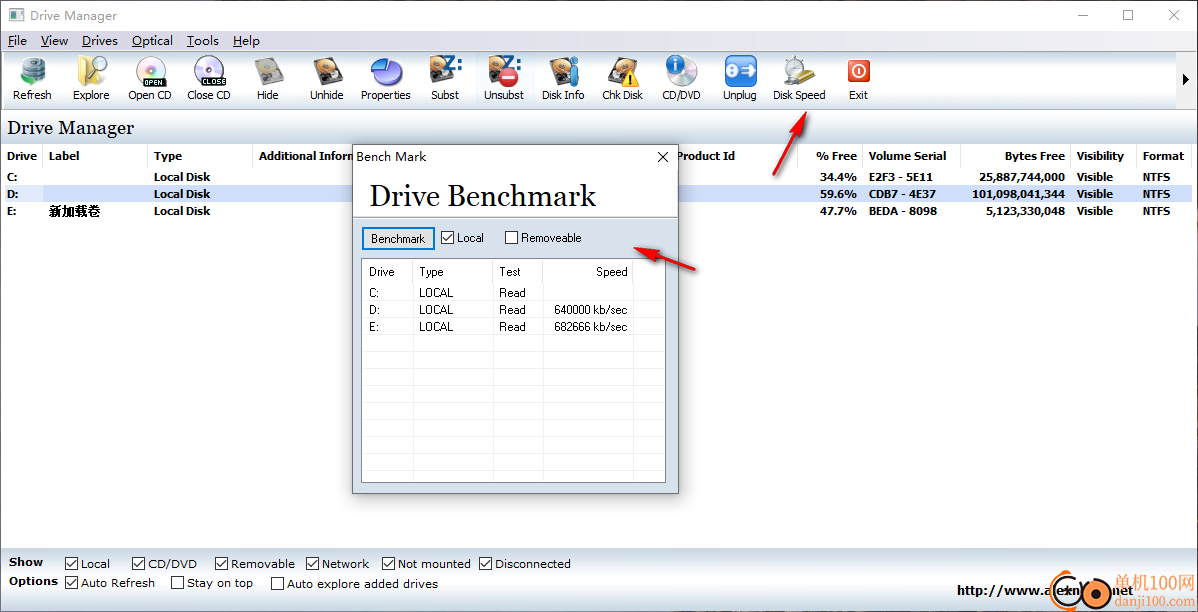
Task: Select the E: 新加载卷 drive row
Action: [x=596, y=211]
